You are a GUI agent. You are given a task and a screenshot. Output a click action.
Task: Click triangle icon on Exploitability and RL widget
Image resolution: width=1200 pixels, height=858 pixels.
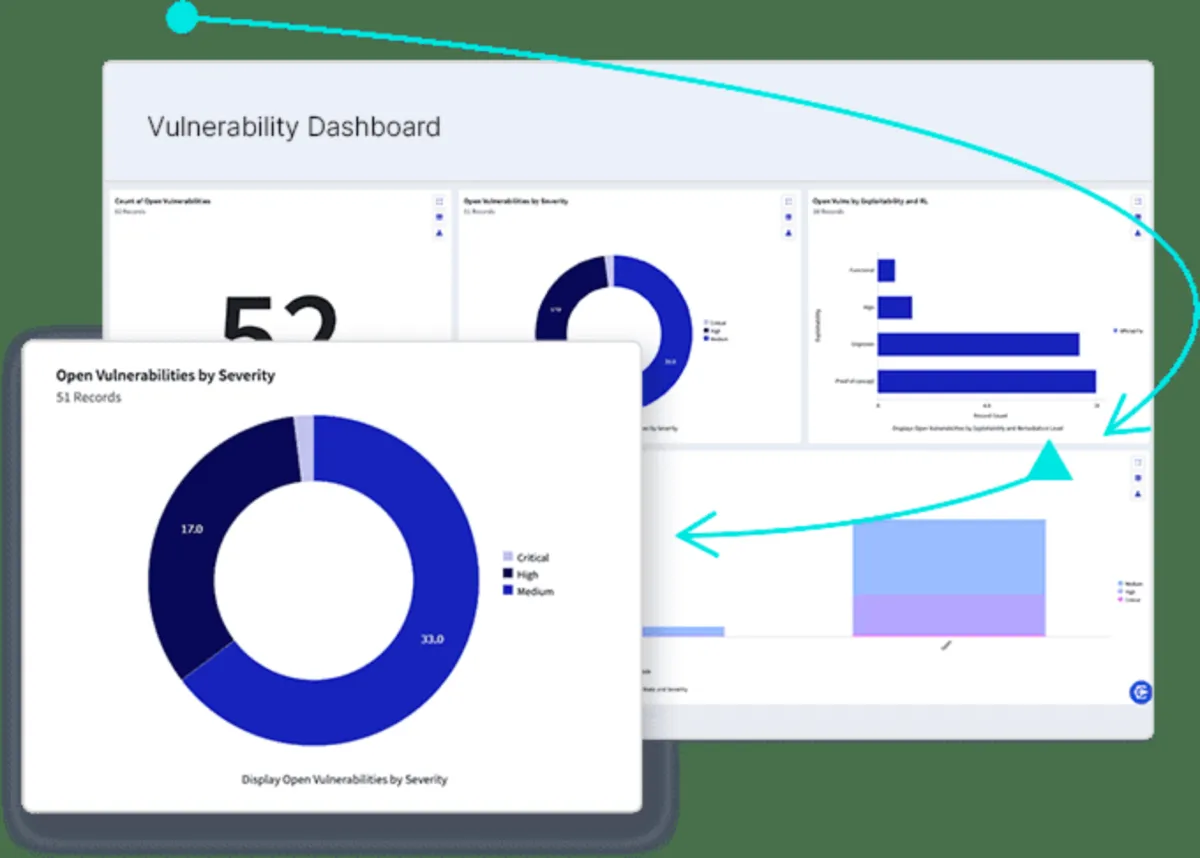click(x=1137, y=233)
